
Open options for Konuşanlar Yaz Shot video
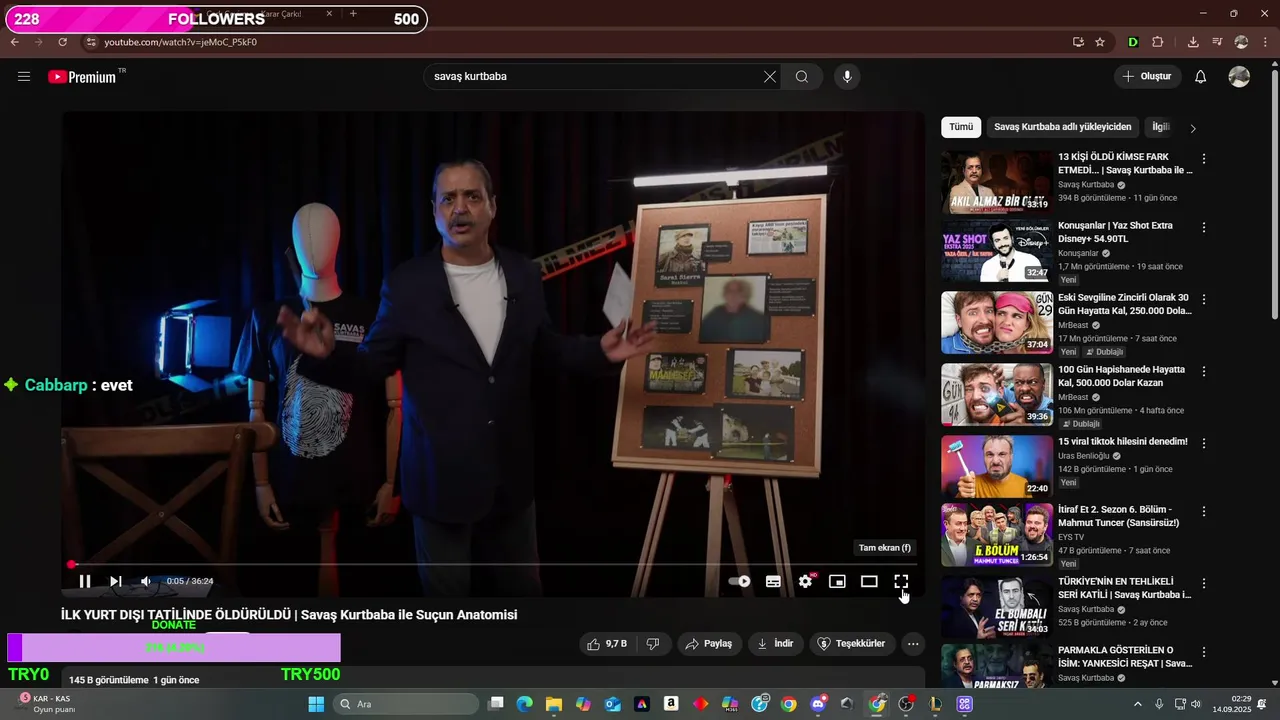pyautogui.click(x=1204, y=228)
